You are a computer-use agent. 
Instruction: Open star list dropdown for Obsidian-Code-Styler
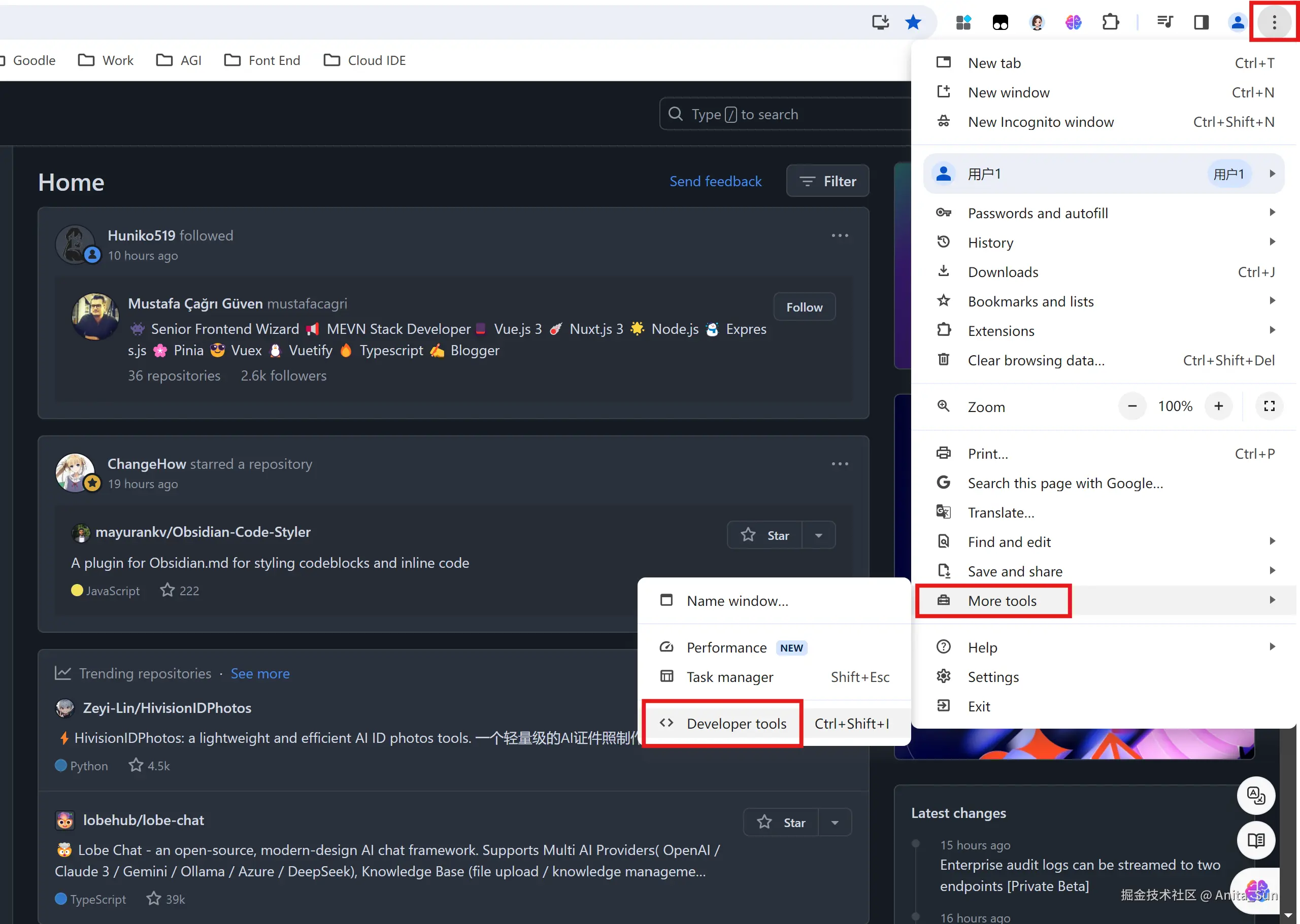click(x=818, y=535)
